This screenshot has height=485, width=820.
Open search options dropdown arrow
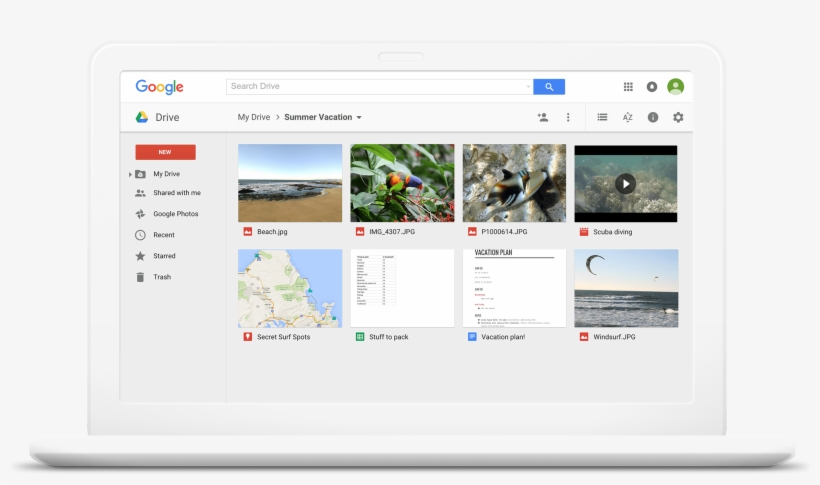528,87
